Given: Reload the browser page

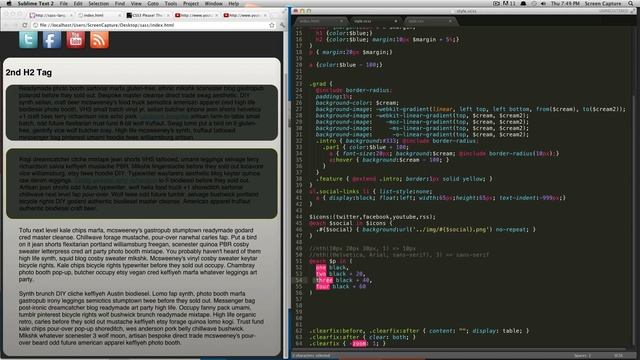Looking at the screenshot, I should 25,25.
